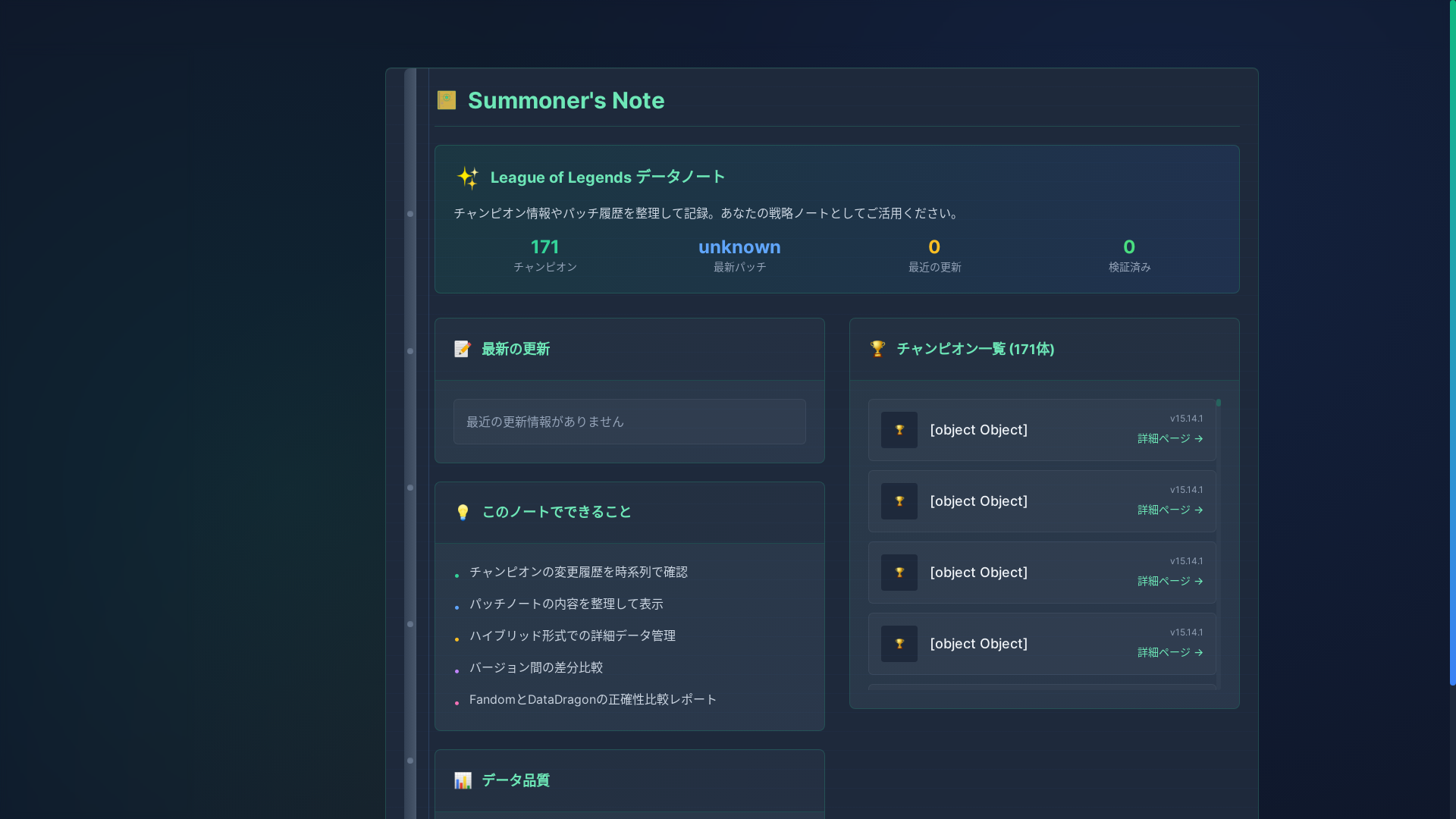Click the trophy thumbnail in the first champion card

(x=899, y=430)
